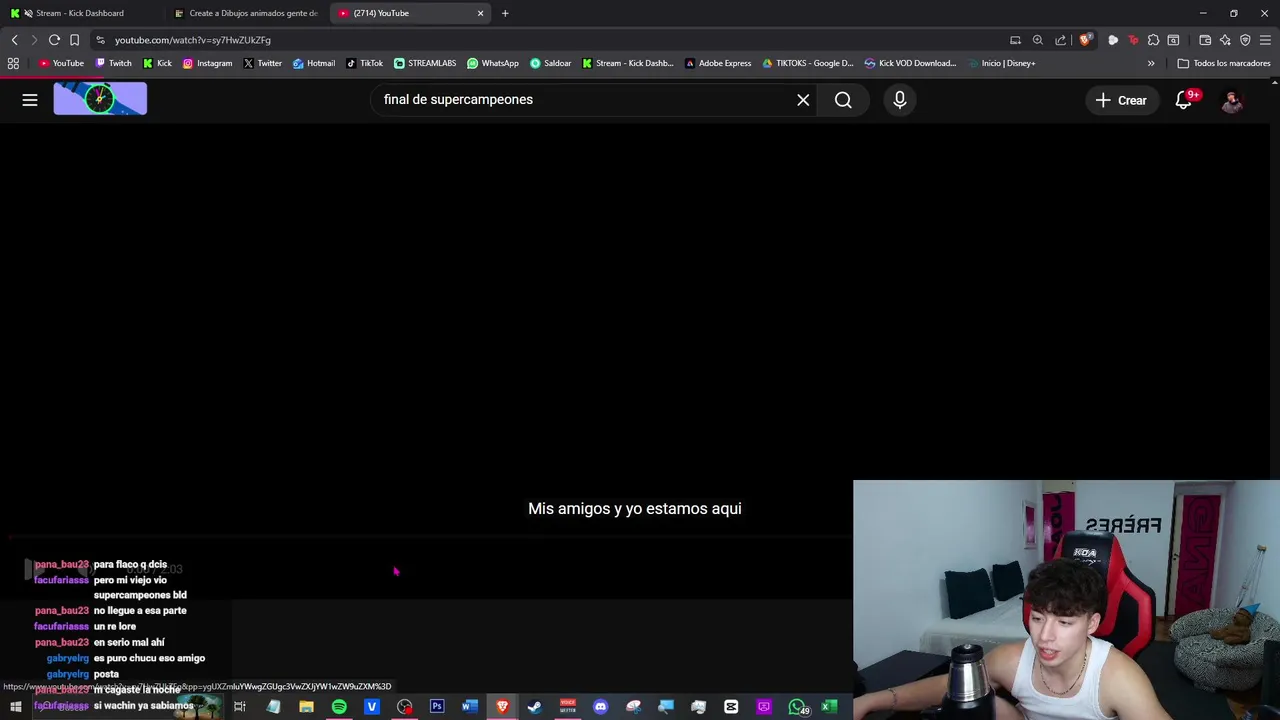Open YouTube bookmark
This screenshot has width=1280, height=720.
pyautogui.click(x=62, y=63)
